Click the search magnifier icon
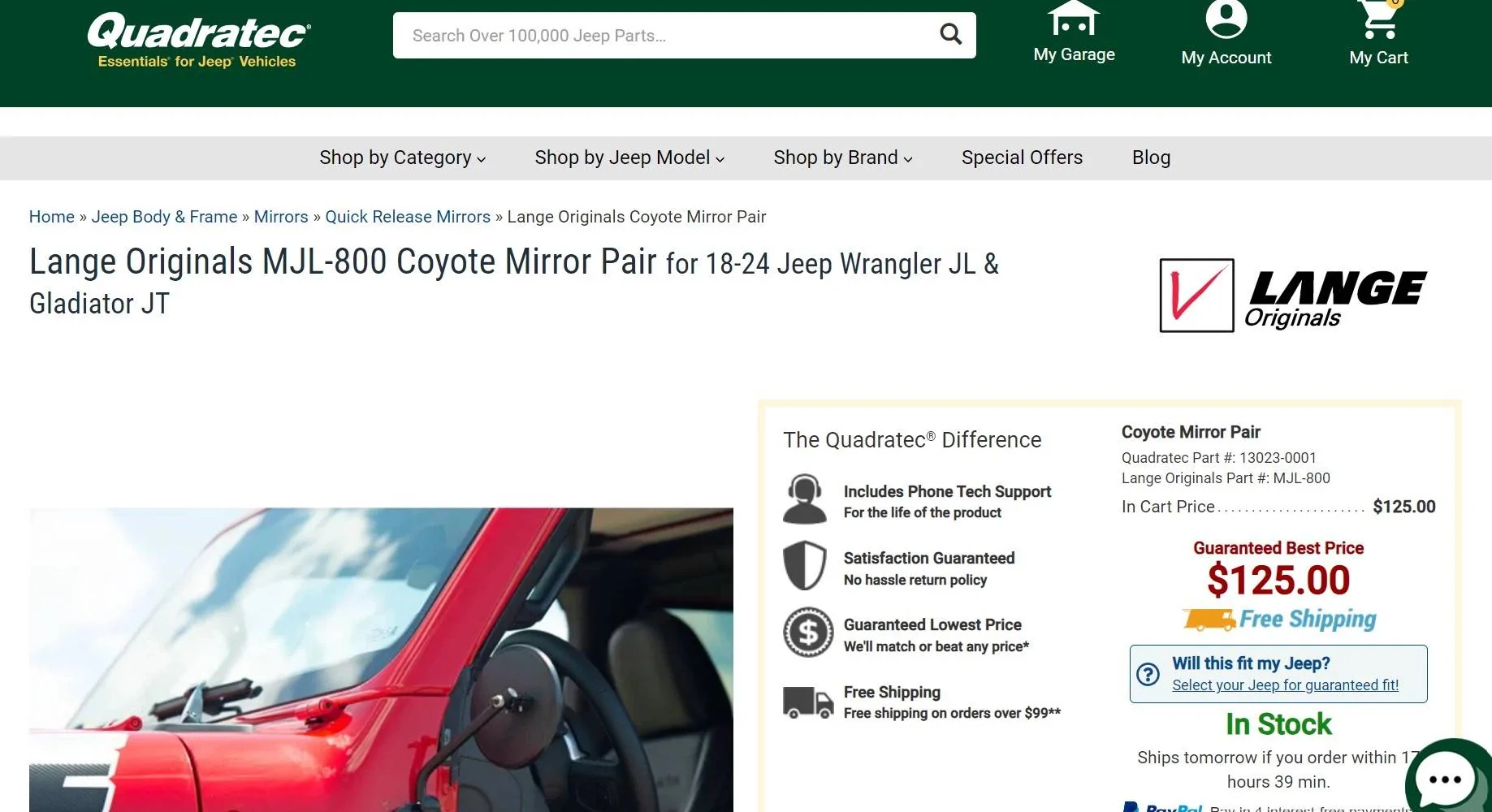The height and width of the screenshot is (812, 1492). [950, 34]
